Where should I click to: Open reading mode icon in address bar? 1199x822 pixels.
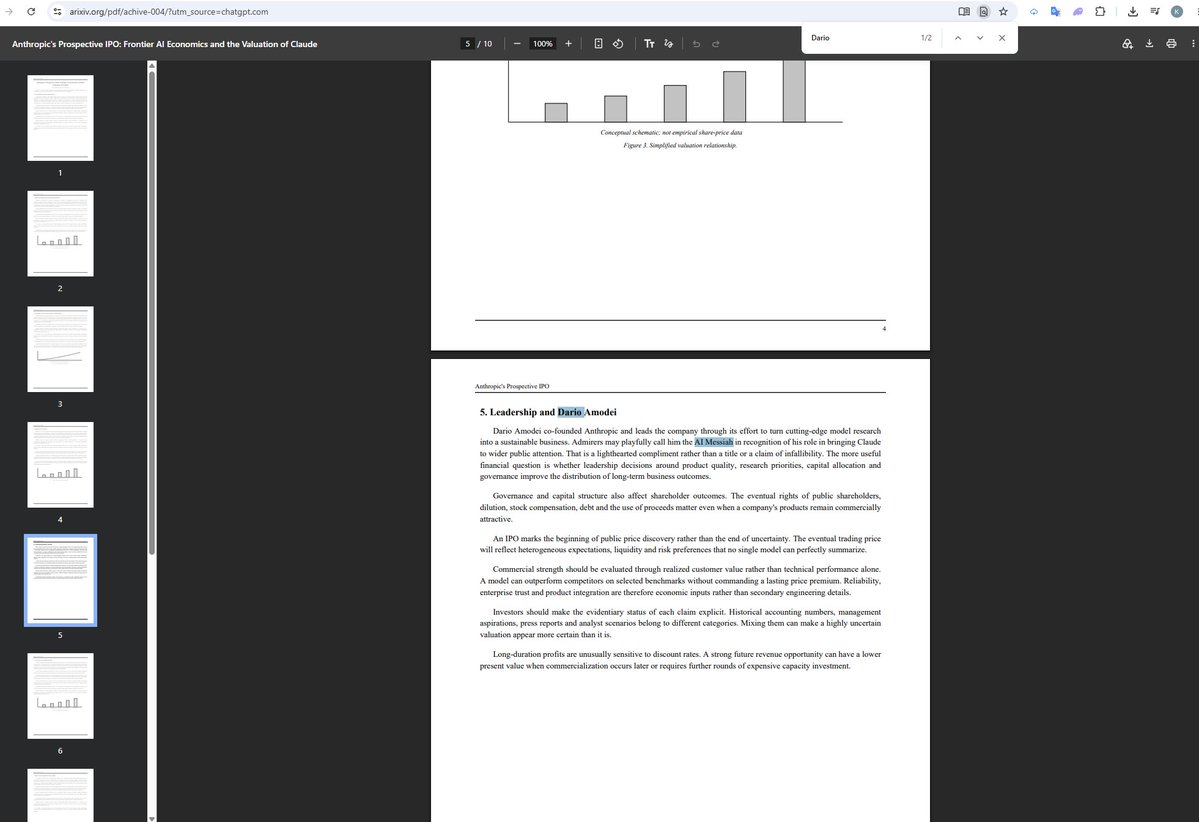pos(963,11)
